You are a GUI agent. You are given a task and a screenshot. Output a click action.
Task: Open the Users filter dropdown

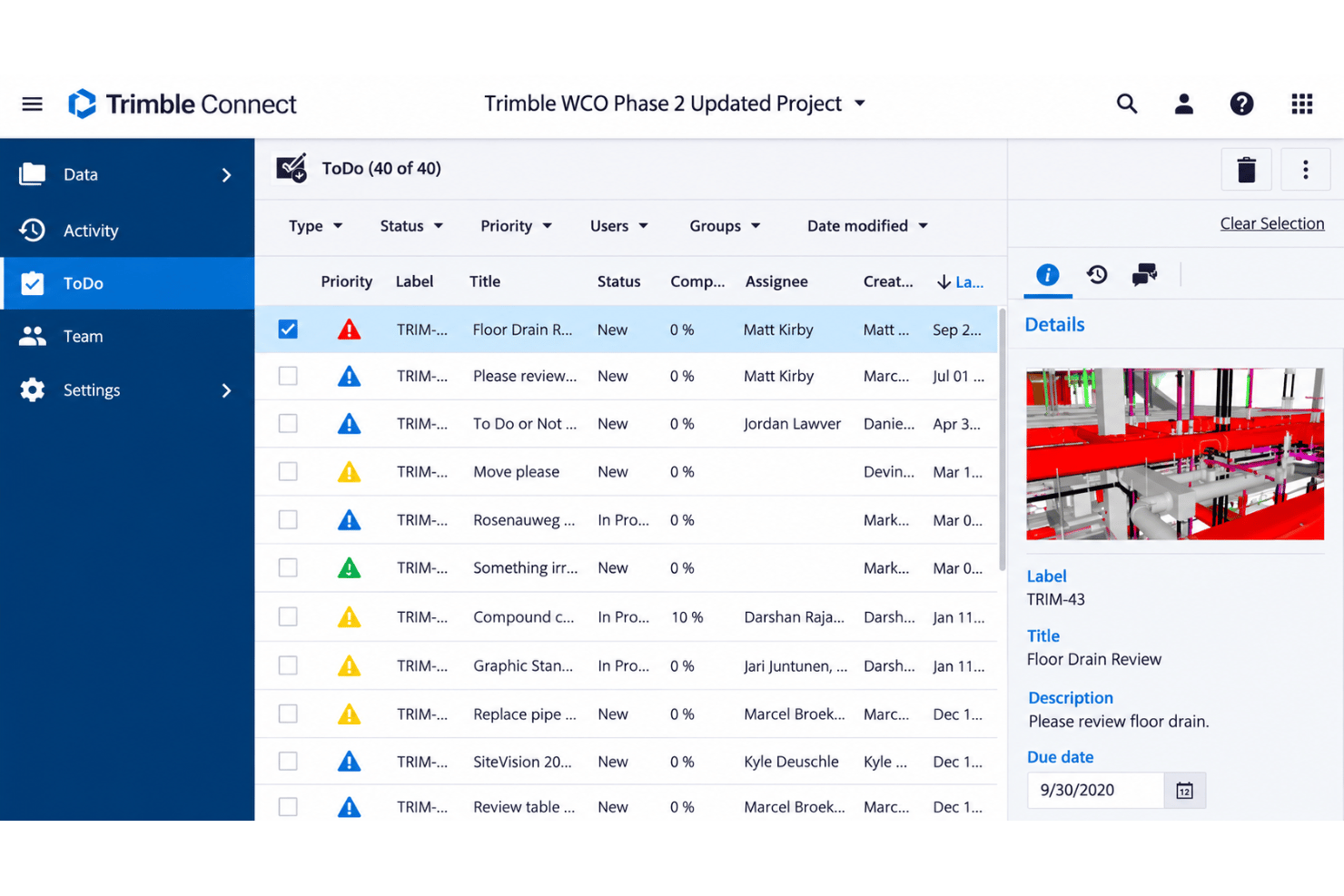[x=618, y=226]
